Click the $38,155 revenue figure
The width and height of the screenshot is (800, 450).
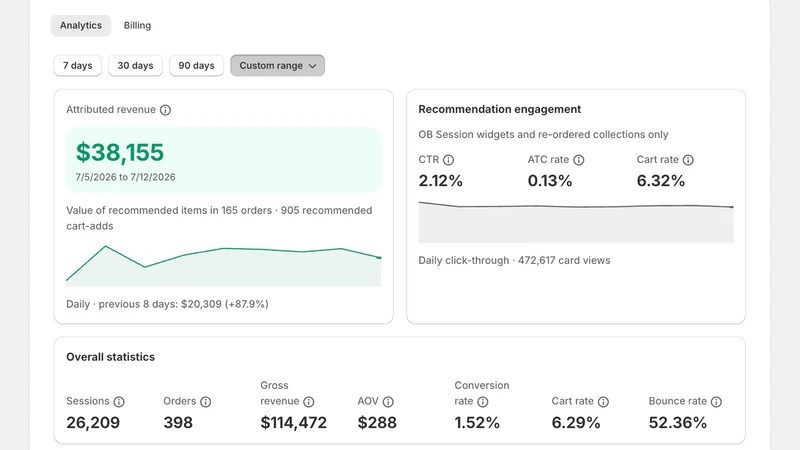tap(120, 152)
